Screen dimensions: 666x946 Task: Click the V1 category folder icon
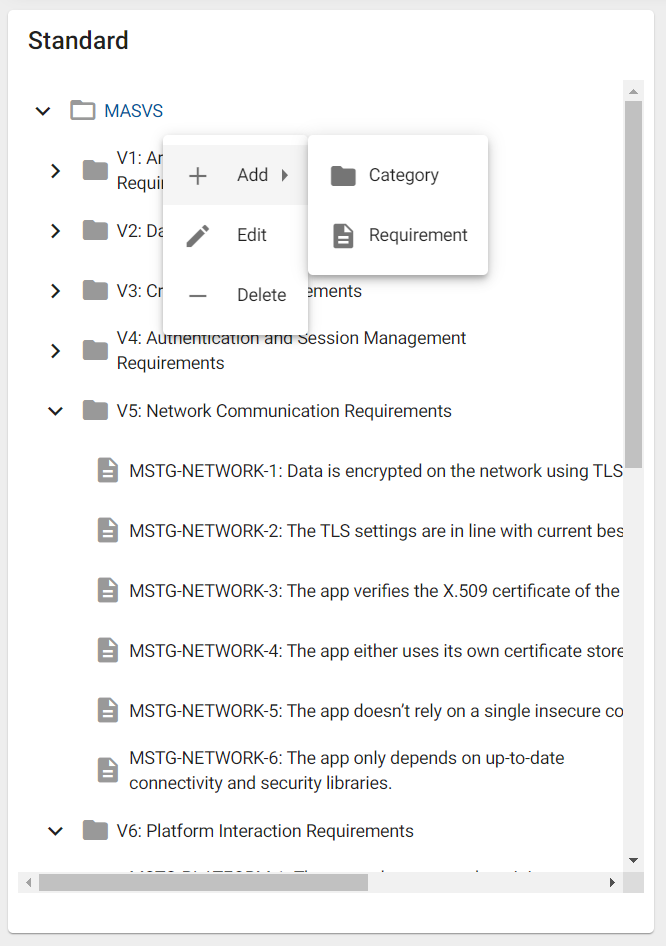pos(95,170)
